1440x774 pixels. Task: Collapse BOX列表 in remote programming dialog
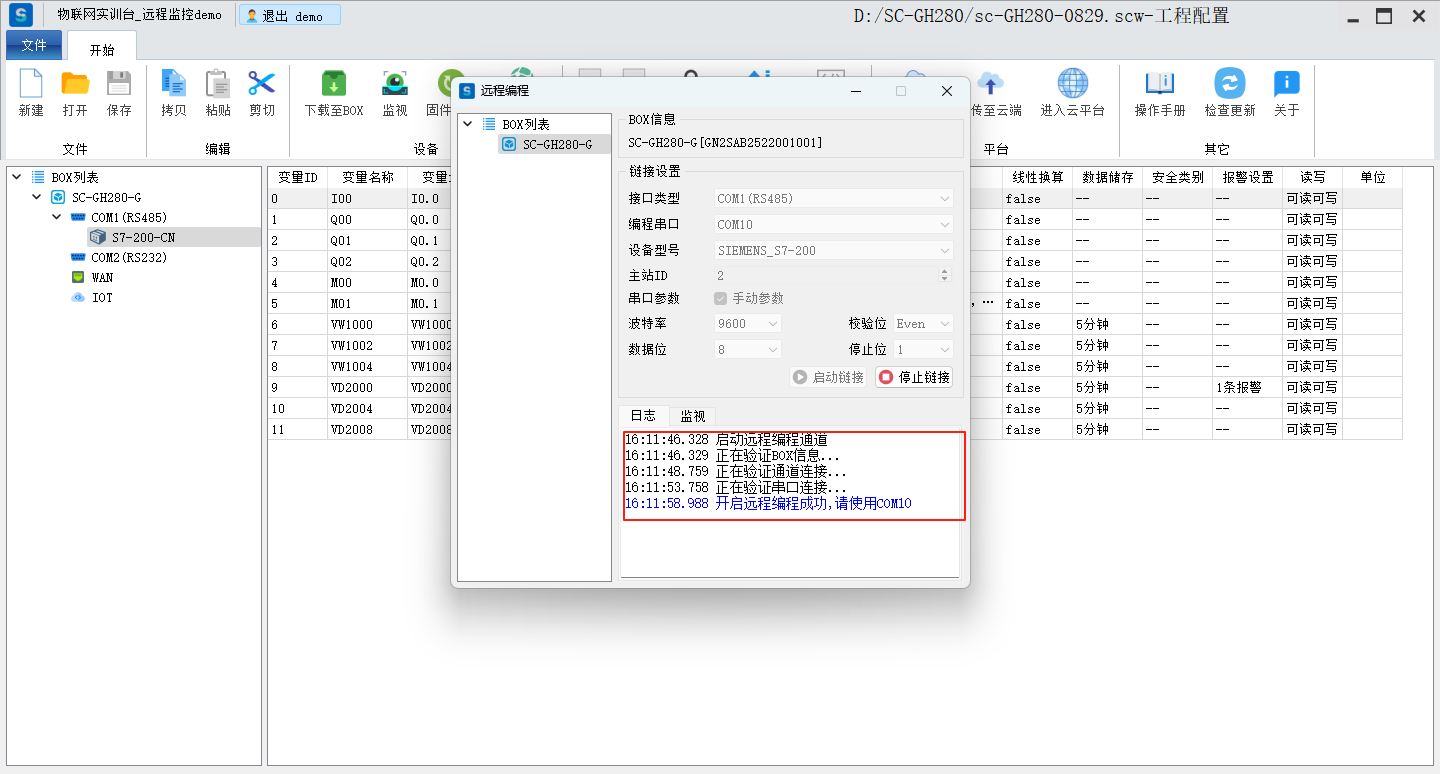click(468, 124)
